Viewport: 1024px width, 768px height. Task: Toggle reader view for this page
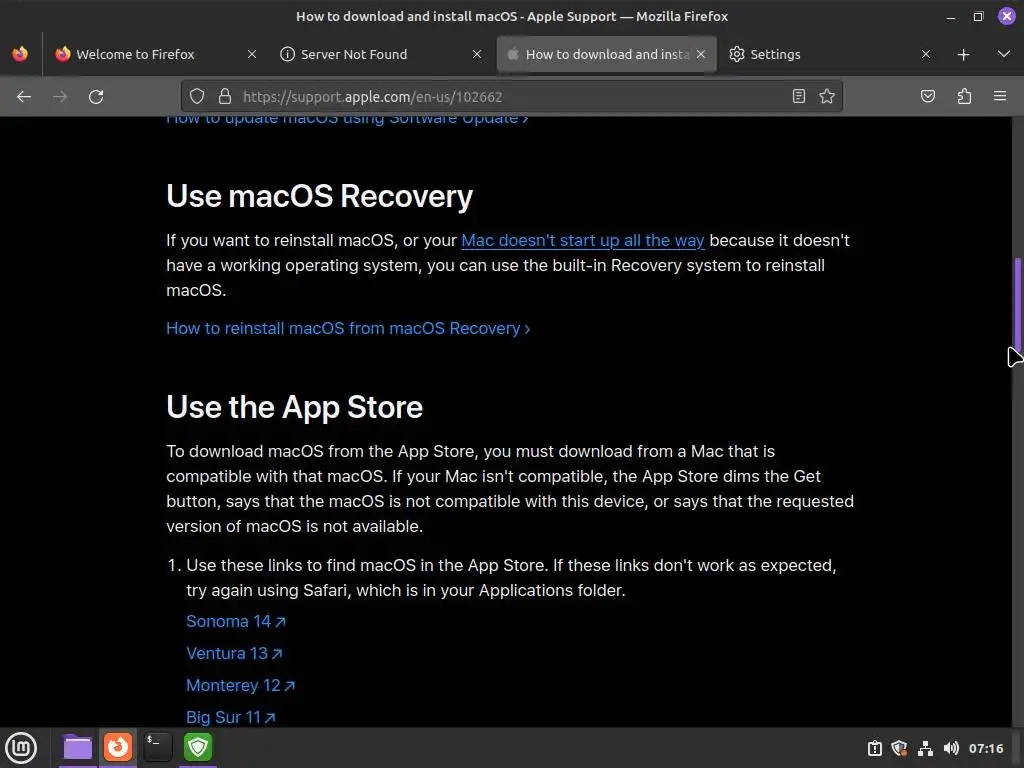click(x=798, y=97)
